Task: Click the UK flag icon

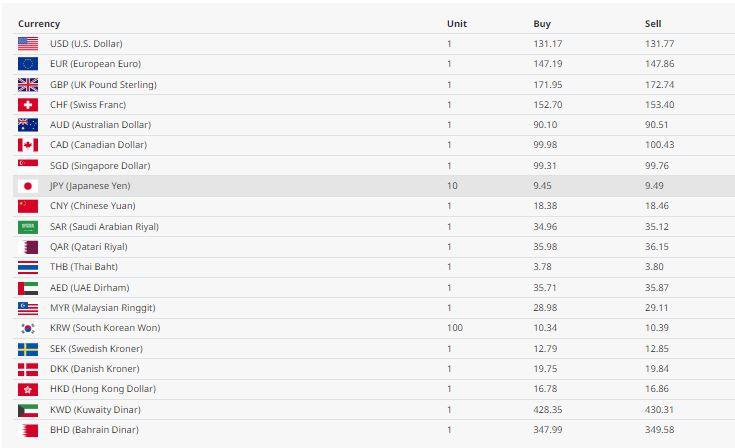Action: tap(28, 85)
